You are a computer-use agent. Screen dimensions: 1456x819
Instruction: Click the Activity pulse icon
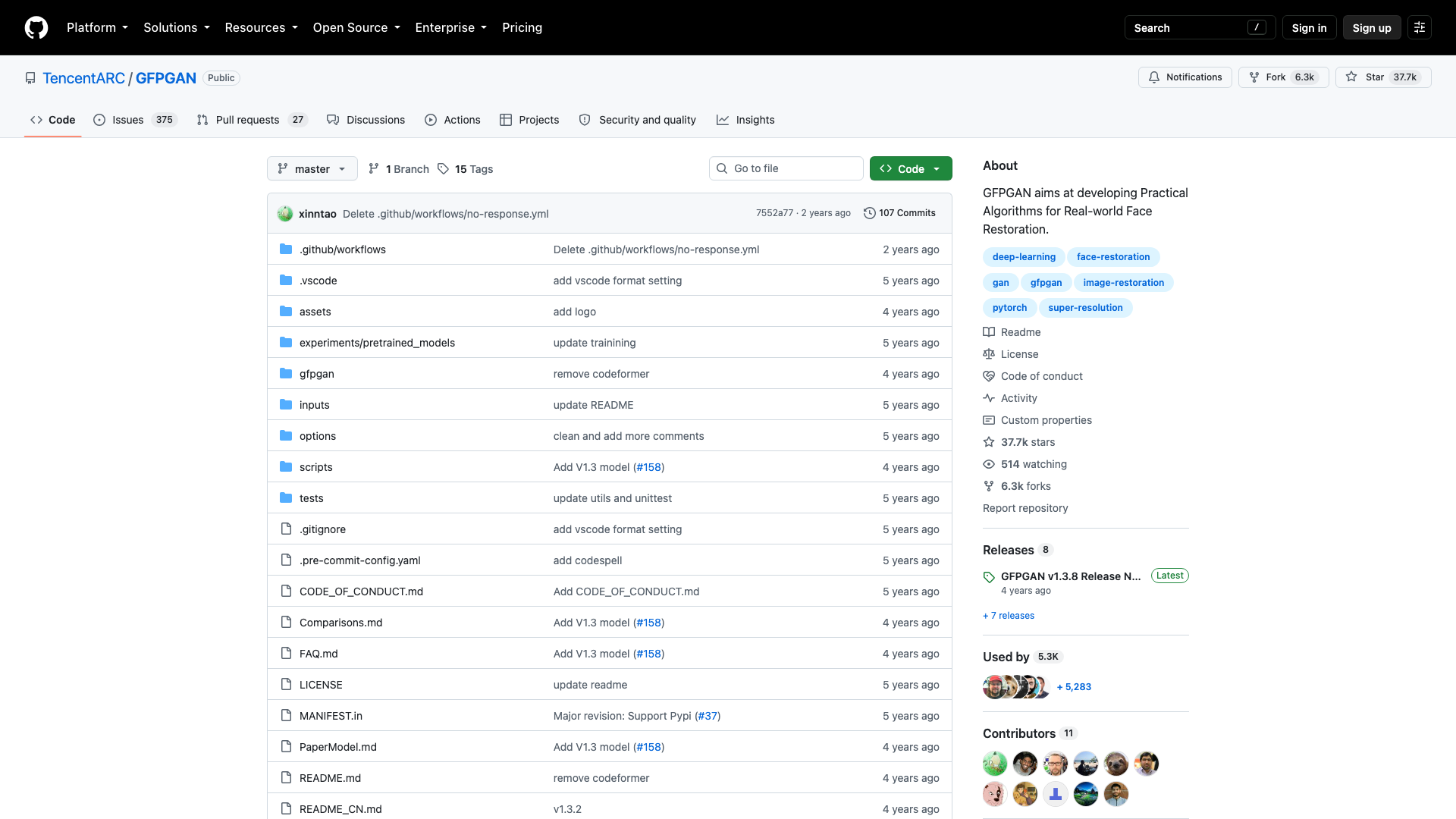(989, 398)
